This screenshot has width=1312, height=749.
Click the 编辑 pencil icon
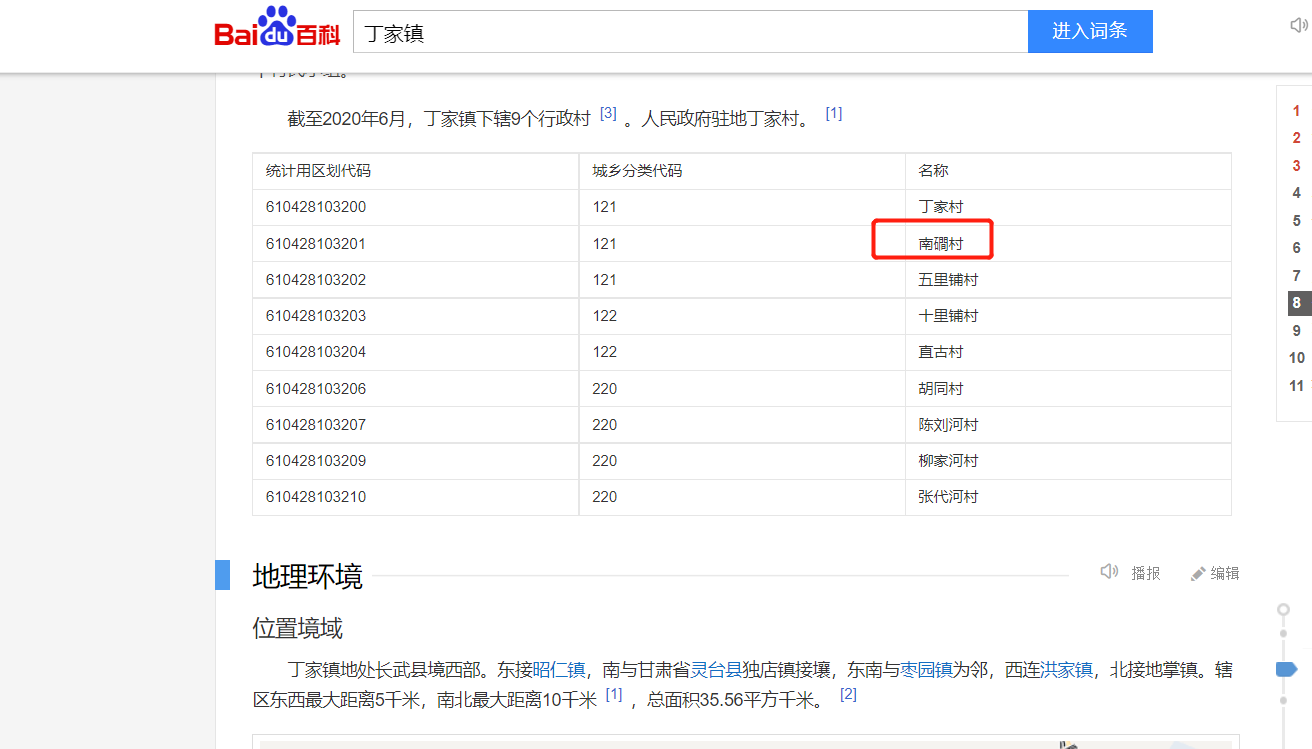click(x=1198, y=574)
